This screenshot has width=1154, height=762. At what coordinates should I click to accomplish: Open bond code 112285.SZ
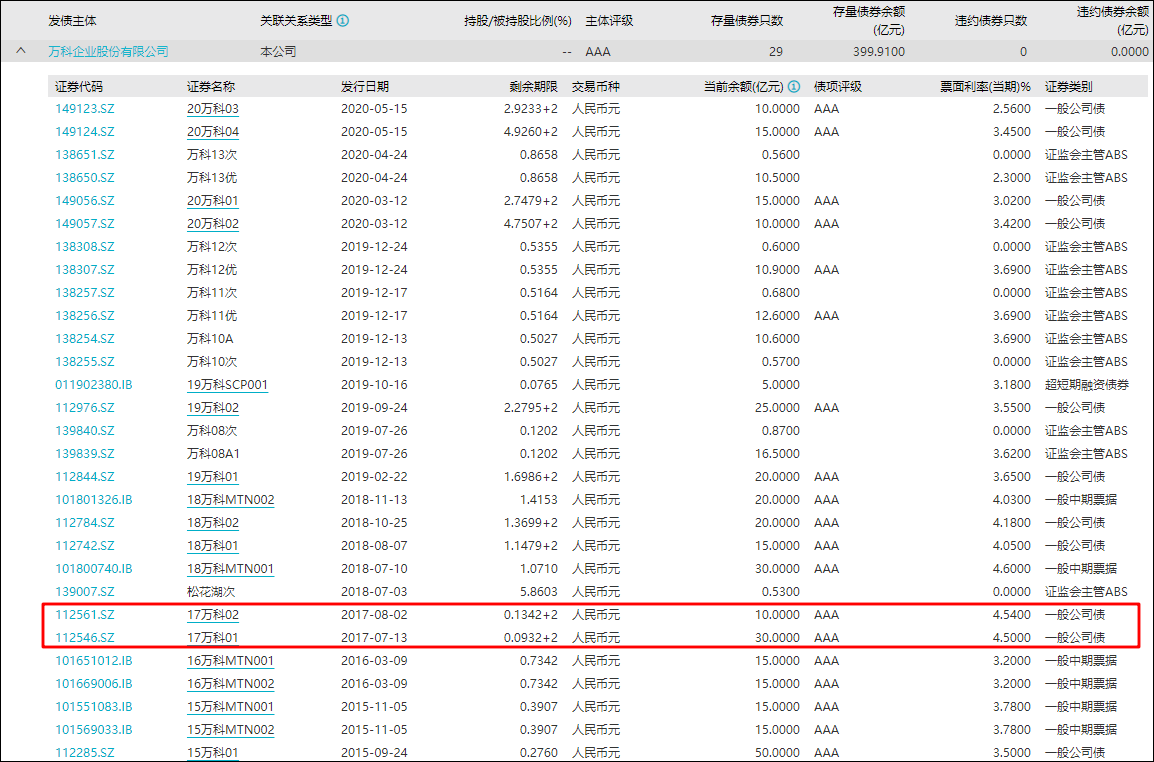coord(85,753)
